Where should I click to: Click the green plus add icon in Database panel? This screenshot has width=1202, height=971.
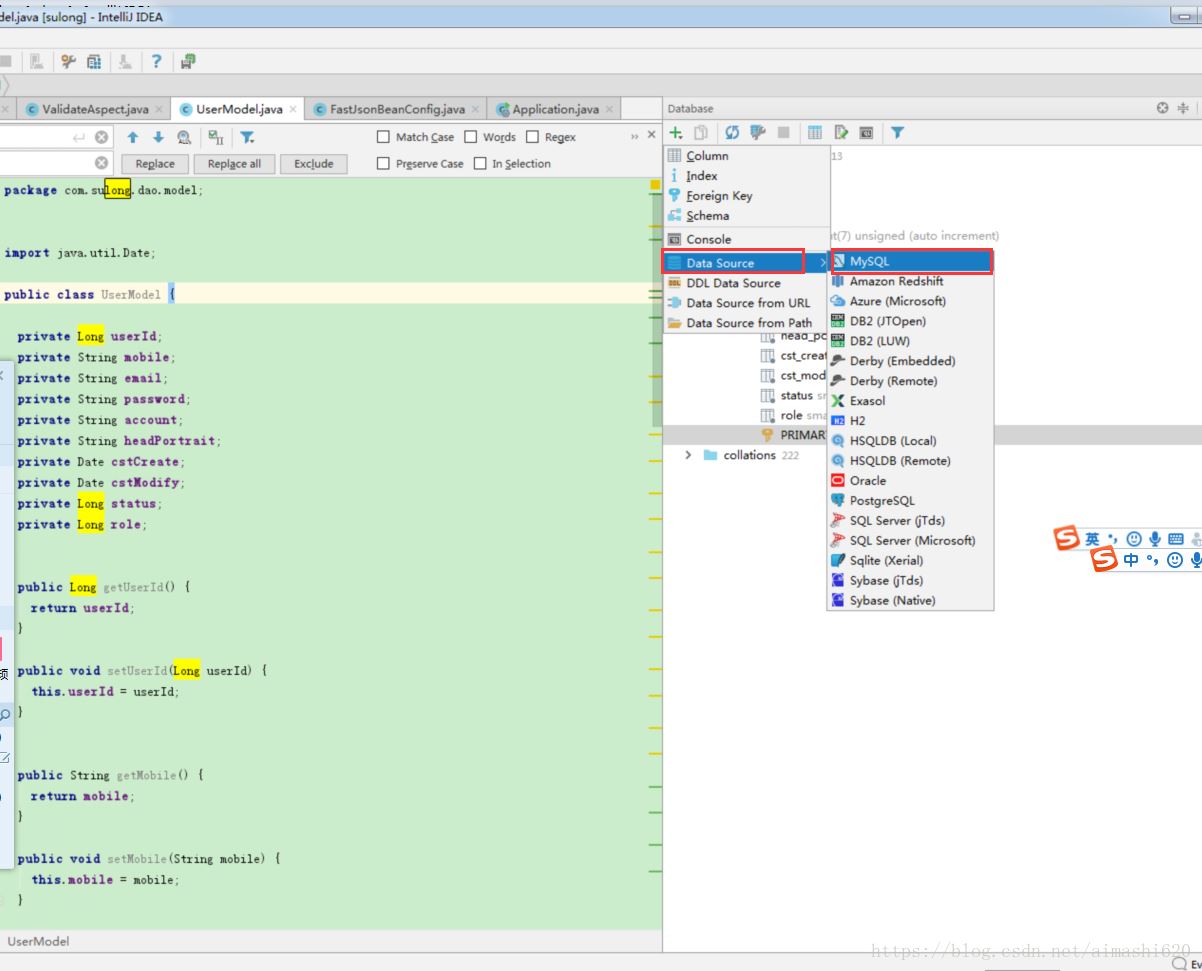click(677, 132)
